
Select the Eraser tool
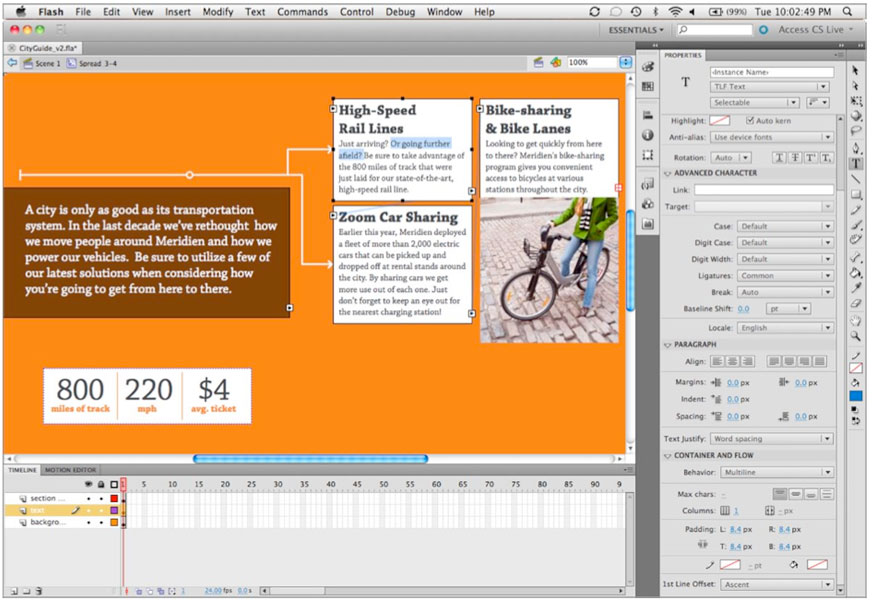pos(855,303)
